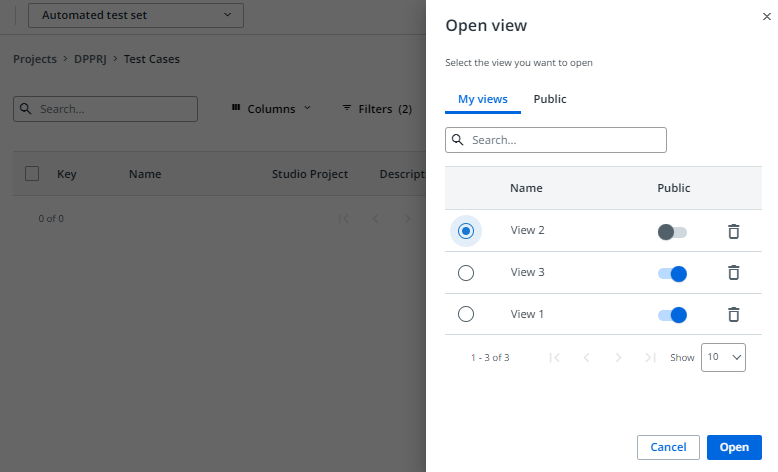Go to DPPRJ breadcrumb link
Image resolution: width=778 pixels, height=472 pixels.
(x=90, y=59)
